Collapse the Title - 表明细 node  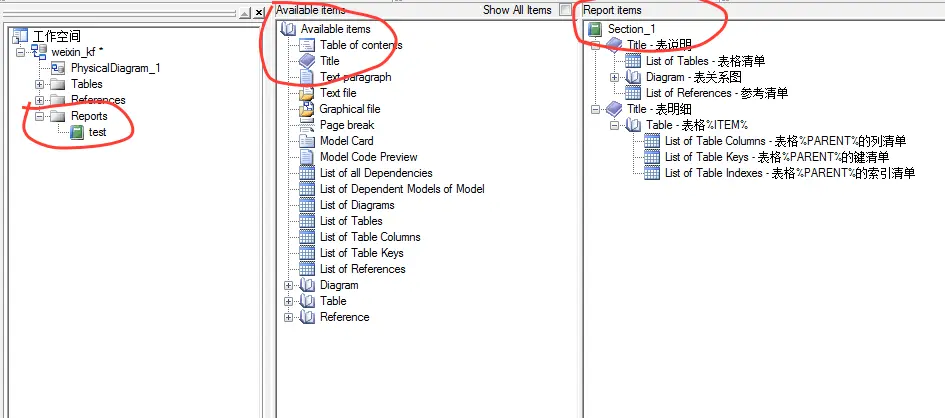coord(595,110)
